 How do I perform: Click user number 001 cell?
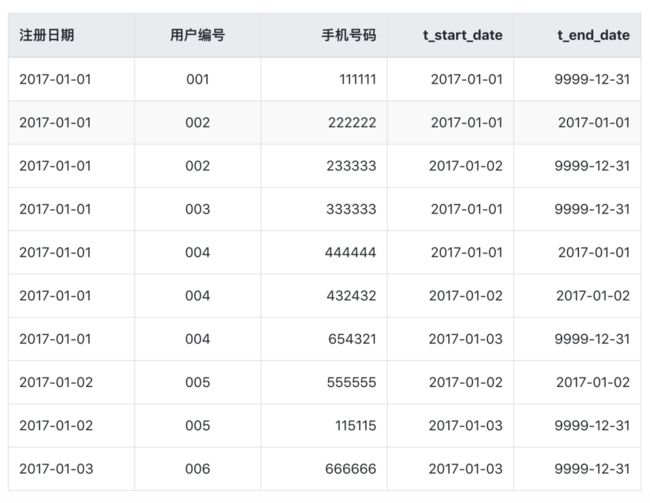pyautogui.click(x=197, y=79)
